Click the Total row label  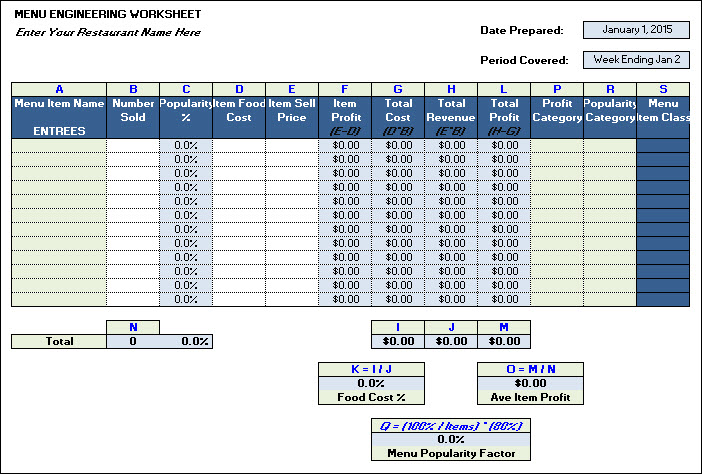tap(59, 342)
